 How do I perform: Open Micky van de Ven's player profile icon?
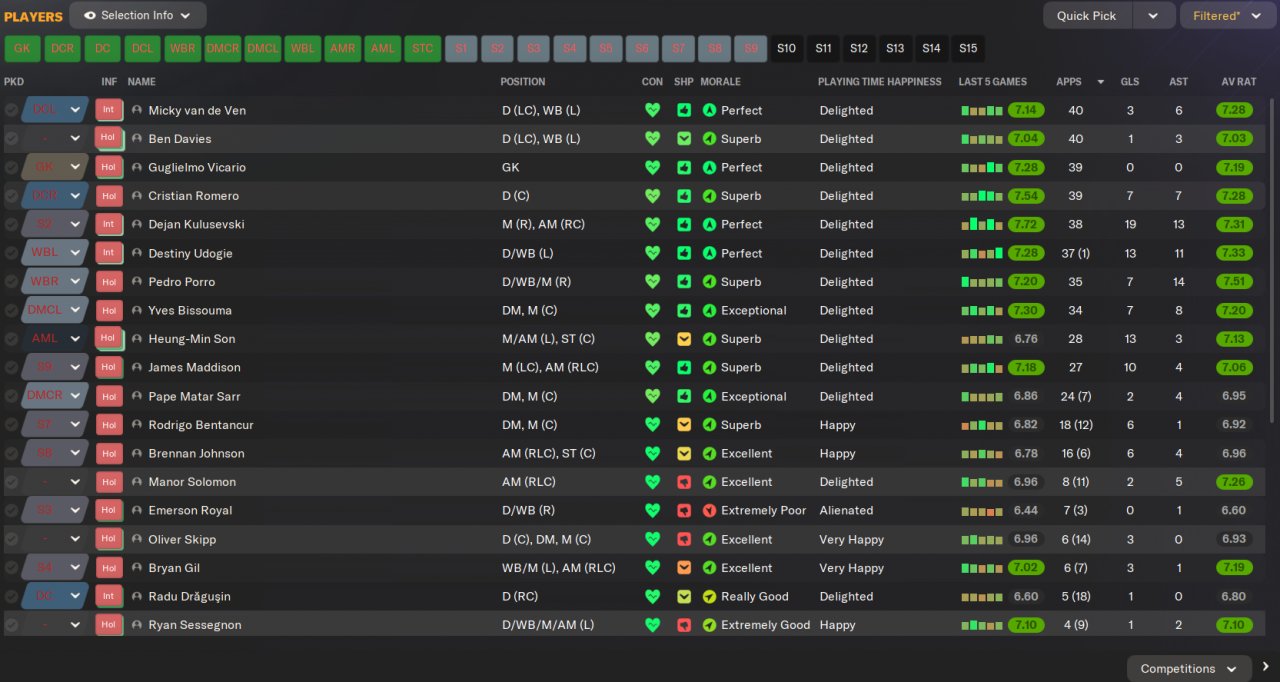137,110
